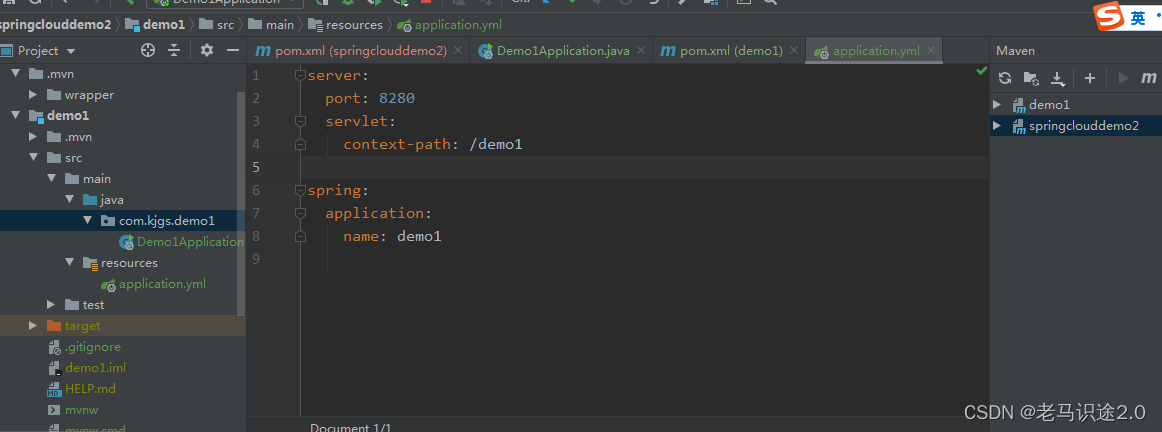Download sources and documentation in Maven
Screen dimensions: 1162x432
pyautogui.click(x=1058, y=78)
